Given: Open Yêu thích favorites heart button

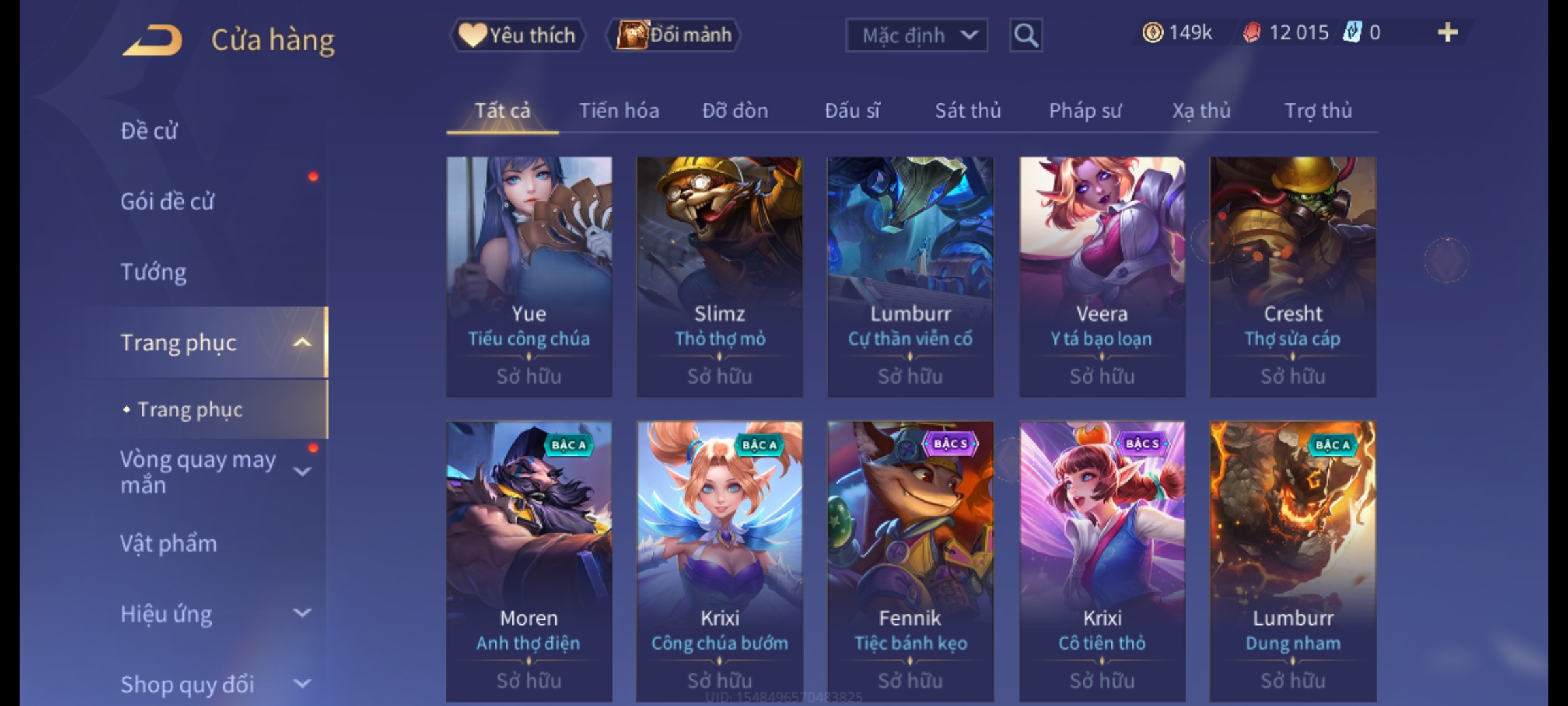Looking at the screenshot, I should [517, 35].
